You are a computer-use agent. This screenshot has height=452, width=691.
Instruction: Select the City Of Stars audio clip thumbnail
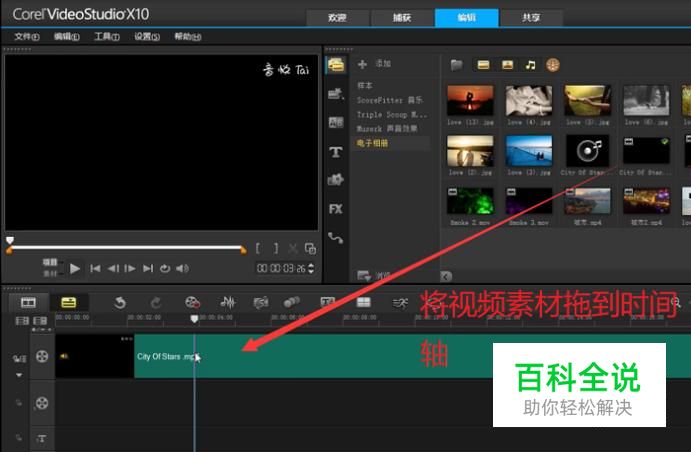[587, 151]
